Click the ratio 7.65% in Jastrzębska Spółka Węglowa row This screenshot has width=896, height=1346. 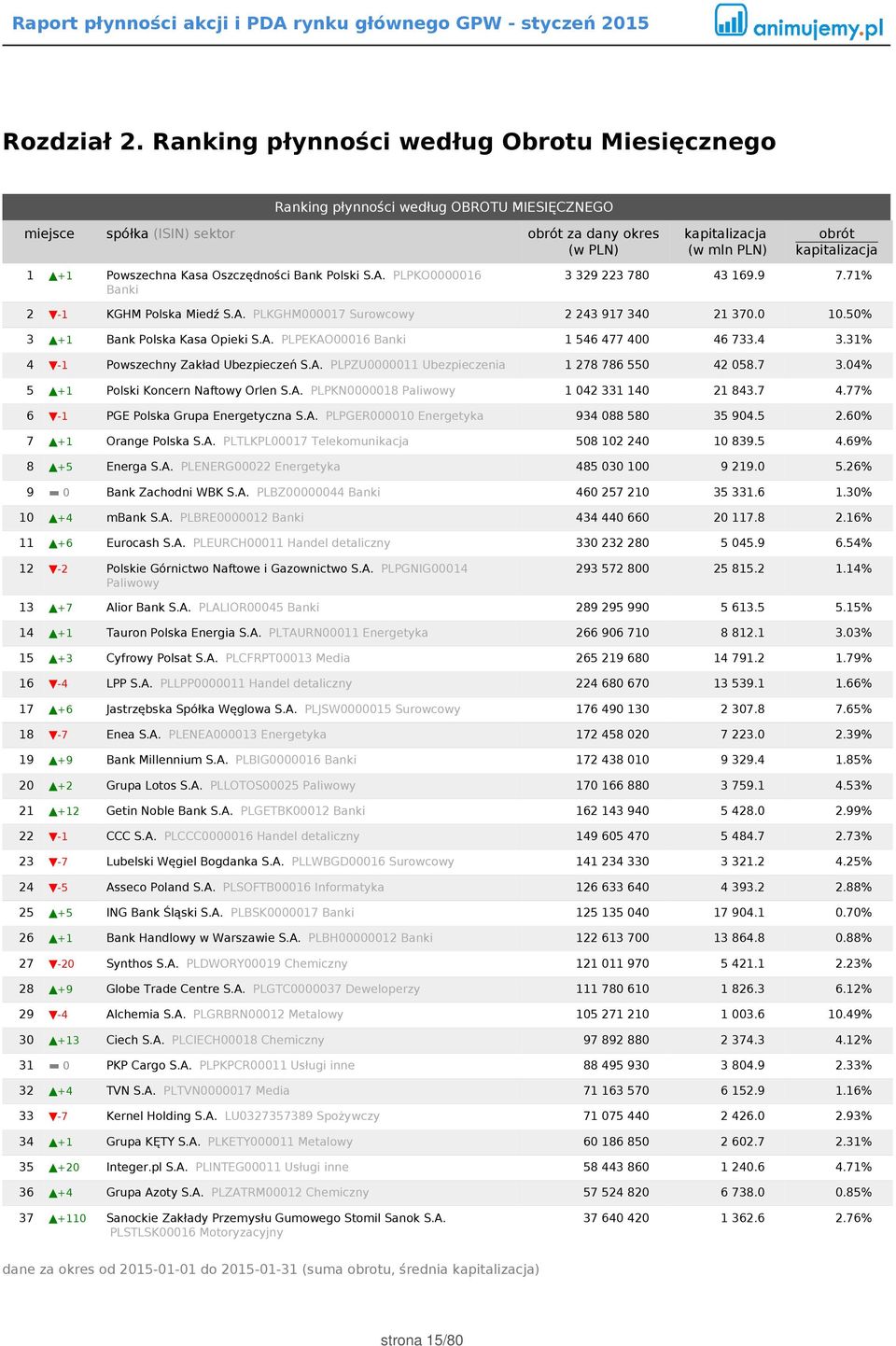(x=854, y=709)
